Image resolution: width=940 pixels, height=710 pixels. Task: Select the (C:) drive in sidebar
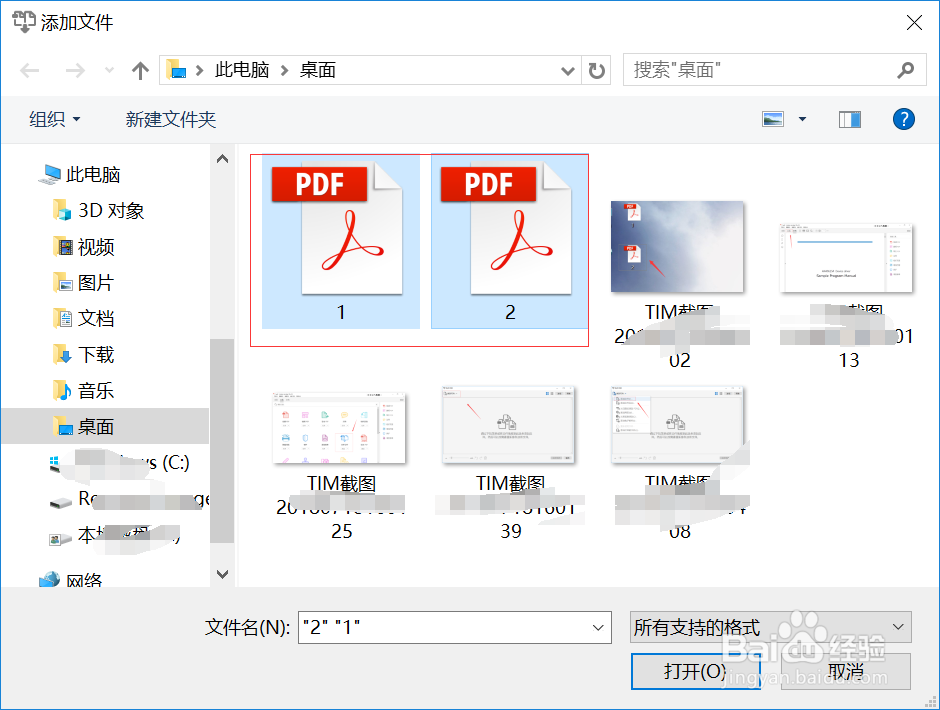point(119,462)
